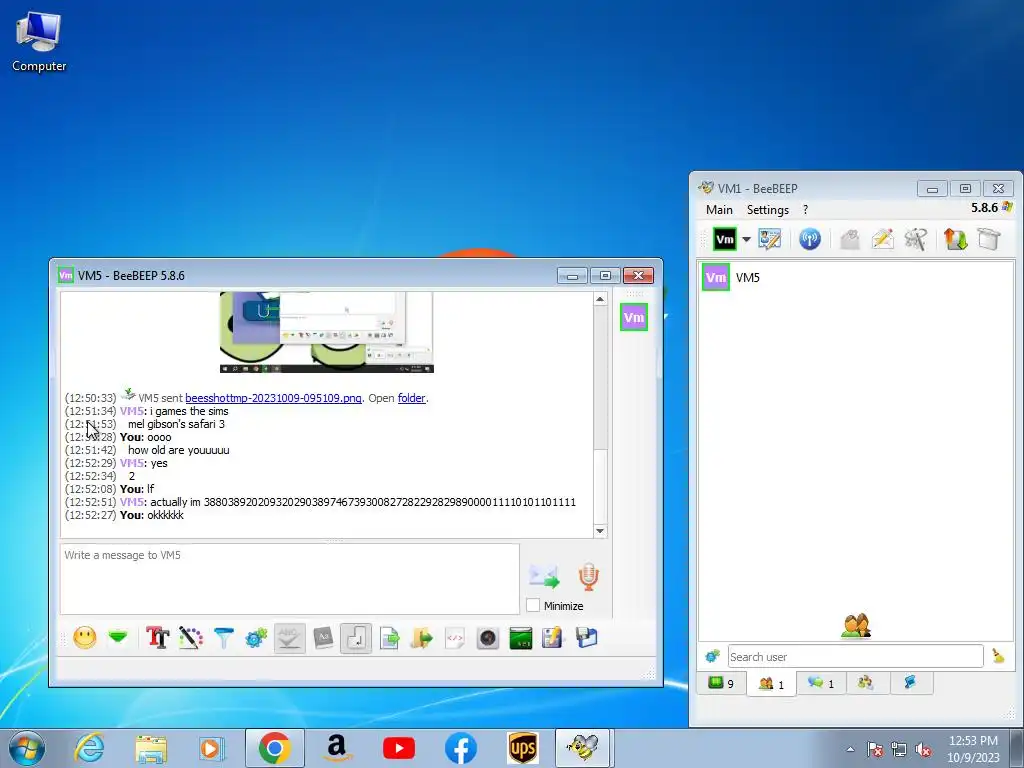Open the Computer desktop icon
Viewport: 1024px width, 768px height.
pos(39,42)
